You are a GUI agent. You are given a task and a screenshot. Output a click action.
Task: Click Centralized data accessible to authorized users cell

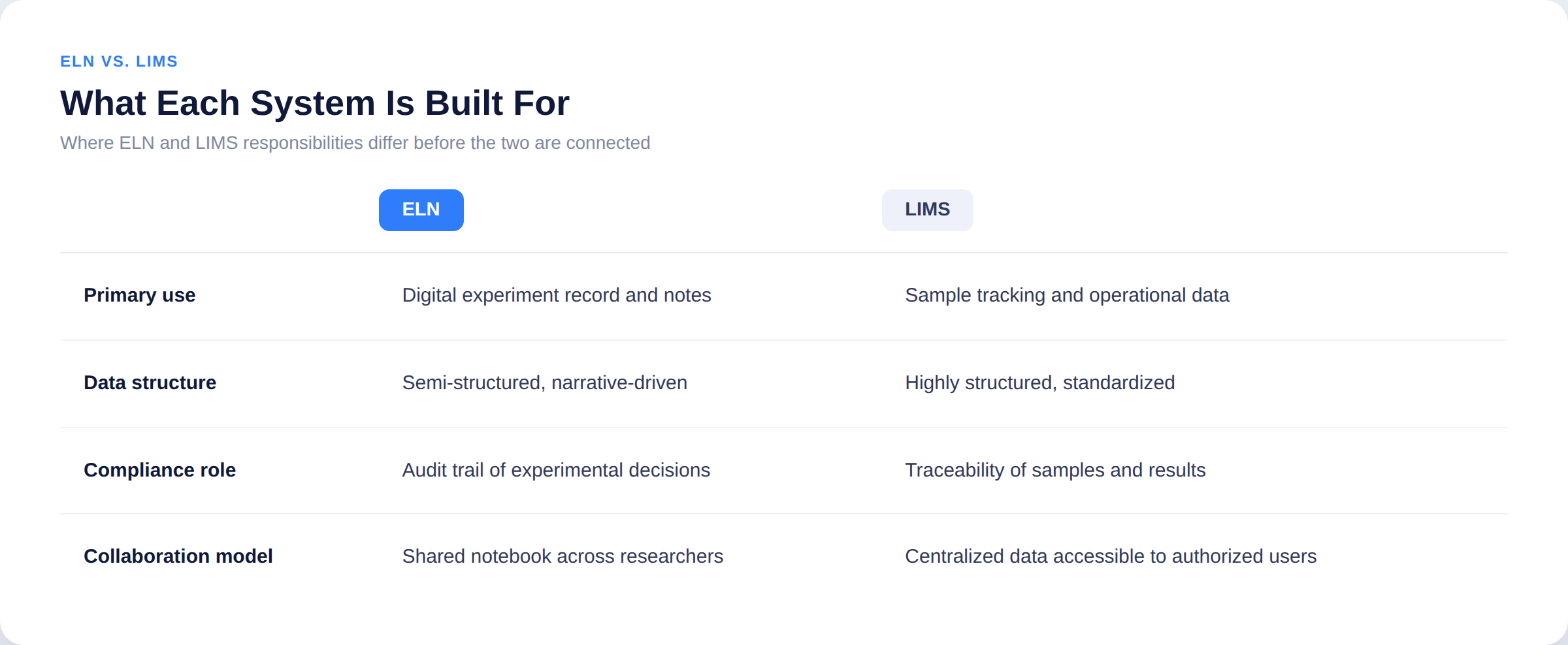pyautogui.click(x=1111, y=556)
